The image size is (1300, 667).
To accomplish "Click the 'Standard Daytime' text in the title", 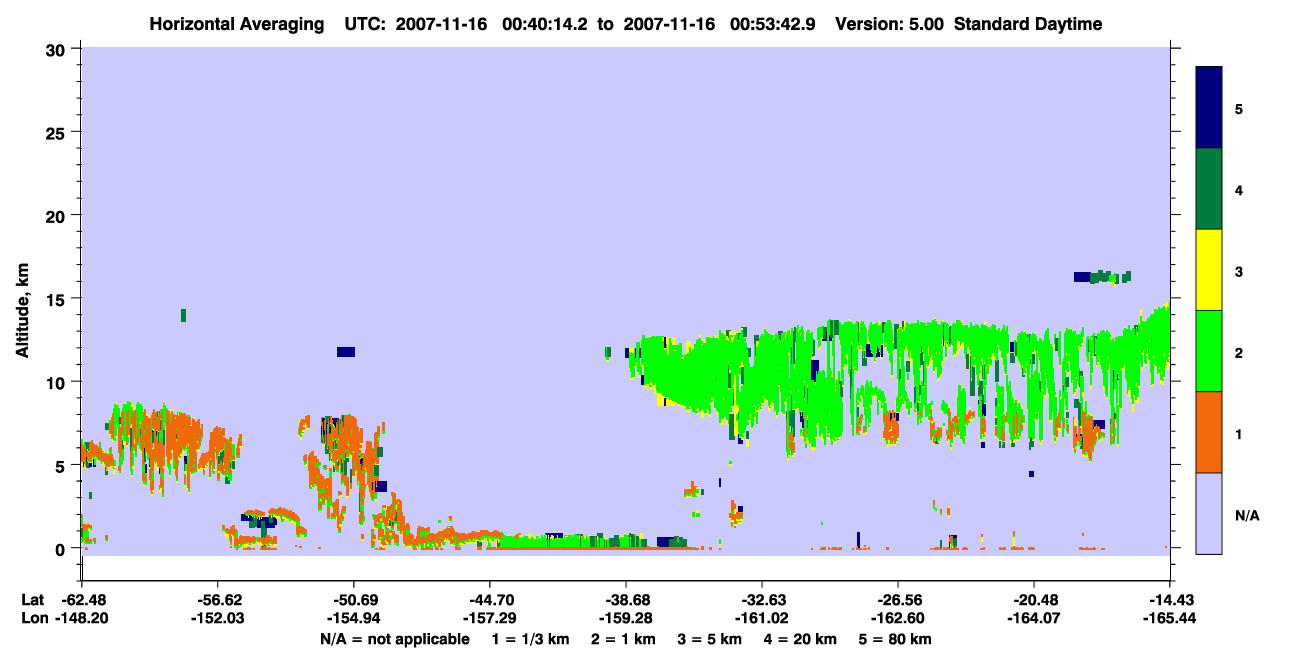I will coord(1028,24).
